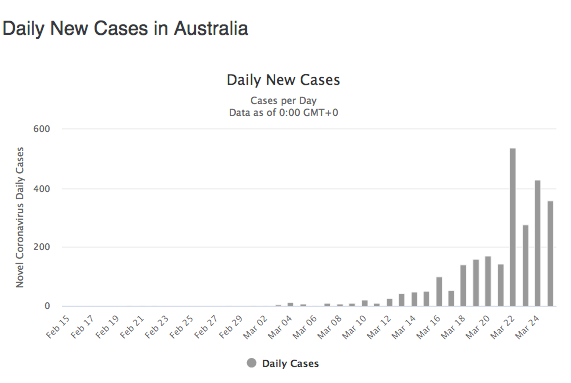The height and width of the screenshot is (383, 571).
Task: Click the Mar 21 bar
Action: 501,285
